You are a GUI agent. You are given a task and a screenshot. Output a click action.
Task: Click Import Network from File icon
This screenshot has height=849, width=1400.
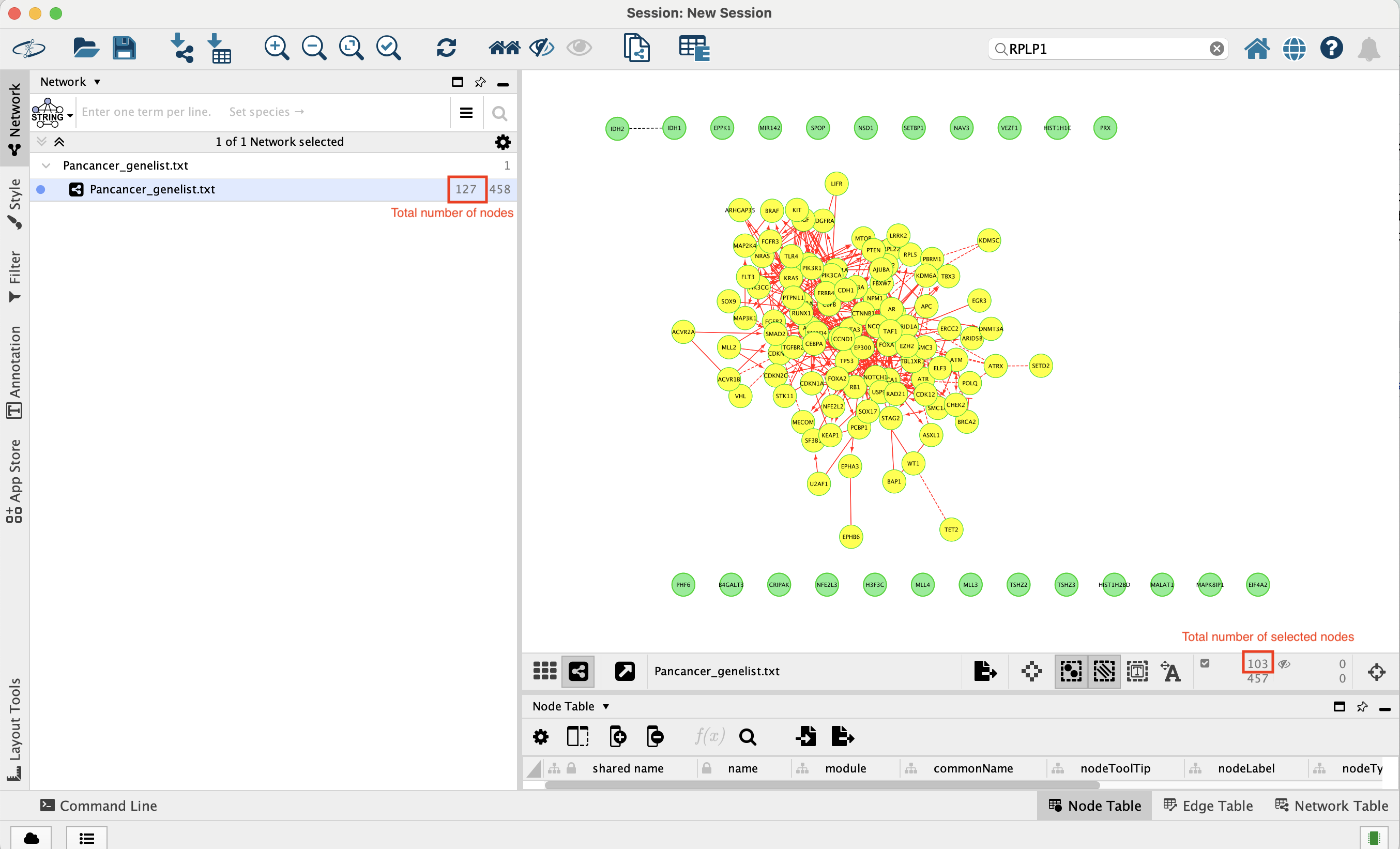[x=181, y=48]
